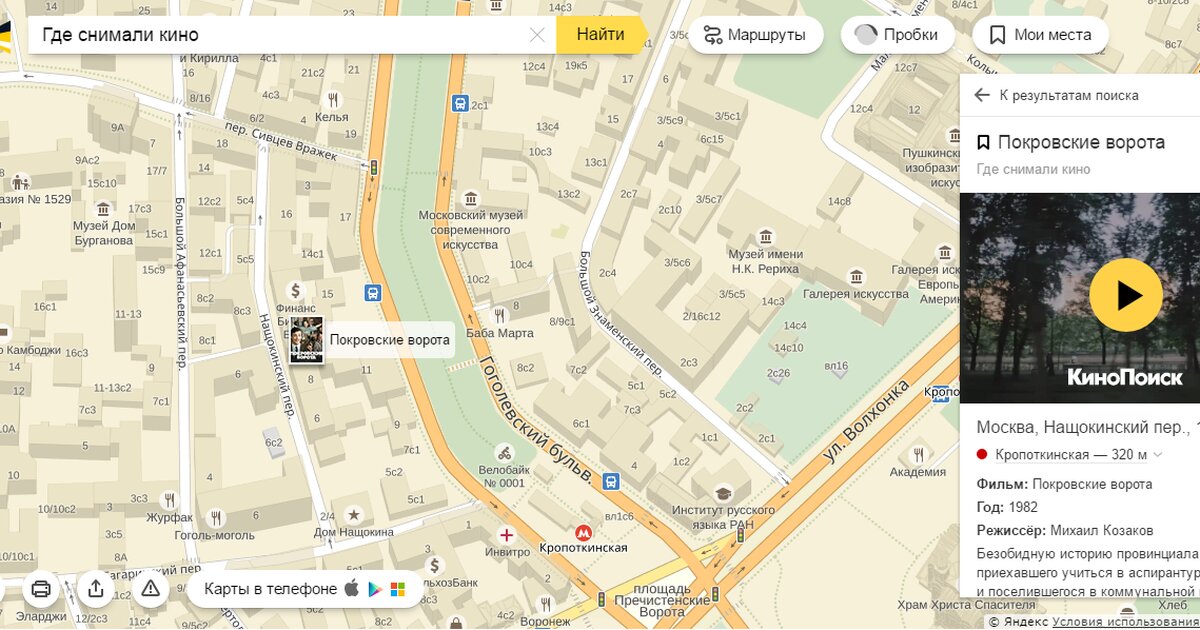This screenshot has height=630, width=1200.
Task: Click the Кропоткинская metro station icon
Action: coord(582,532)
